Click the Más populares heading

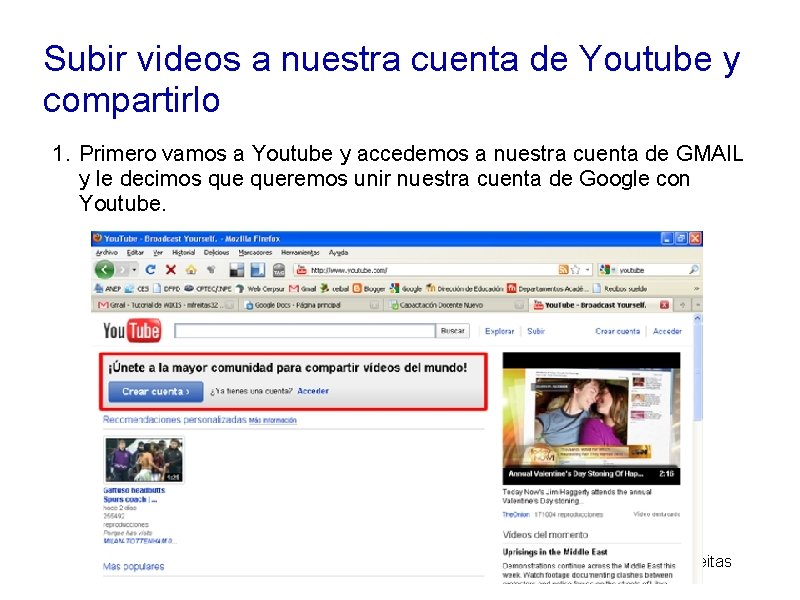[x=134, y=566]
